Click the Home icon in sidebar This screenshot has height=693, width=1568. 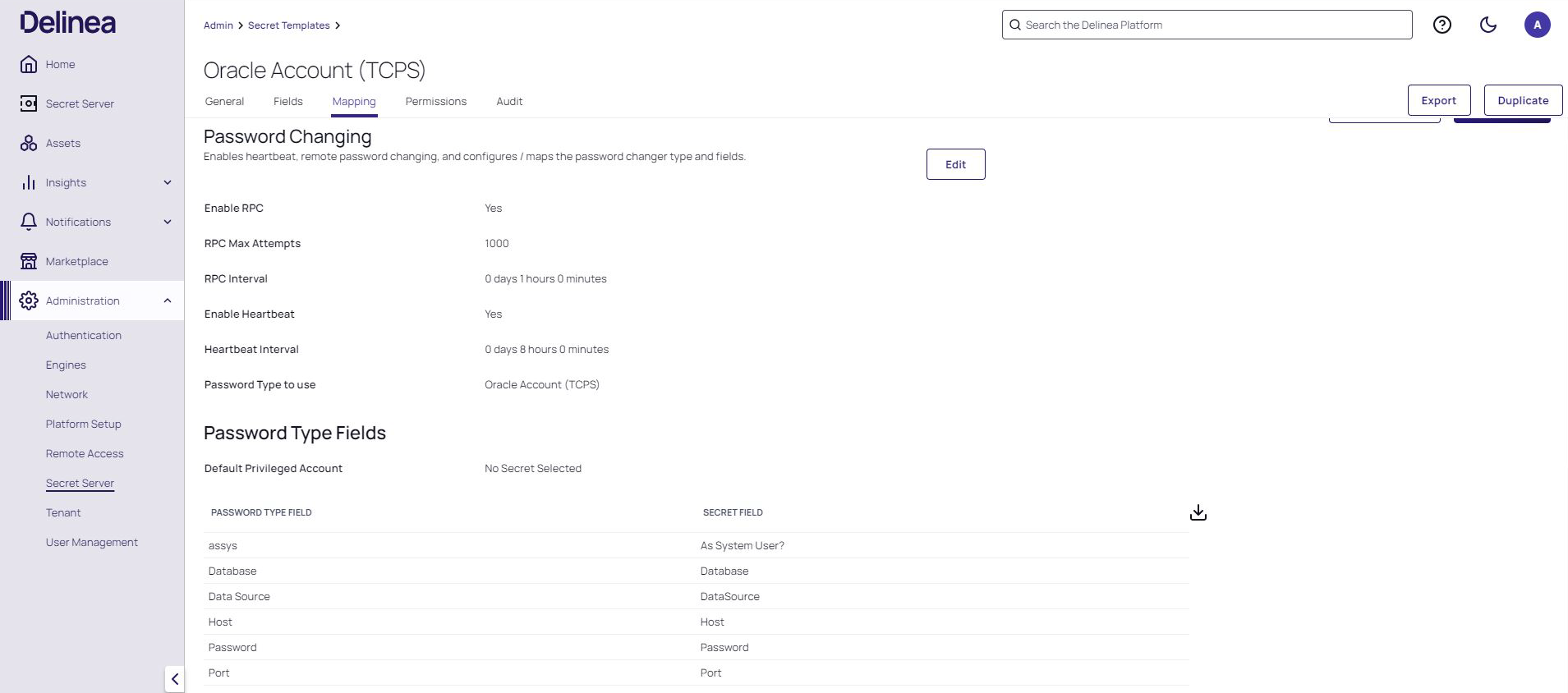click(29, 64)
